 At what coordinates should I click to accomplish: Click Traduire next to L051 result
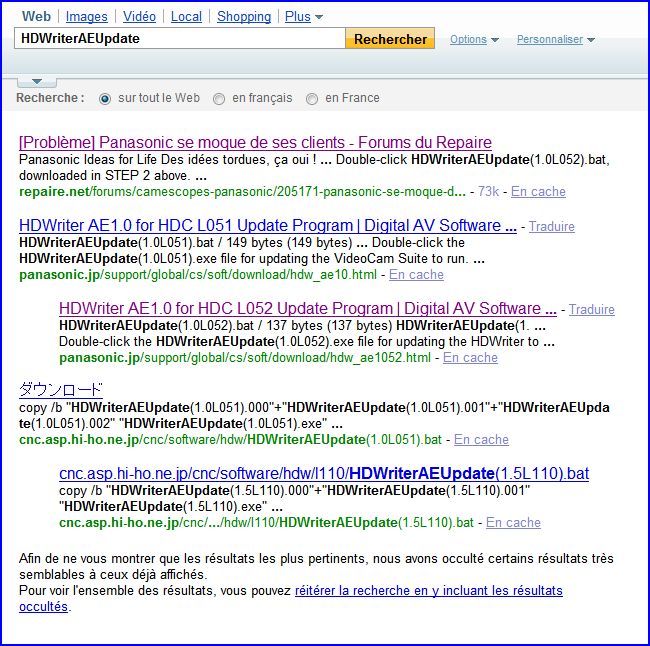(552, 226)
